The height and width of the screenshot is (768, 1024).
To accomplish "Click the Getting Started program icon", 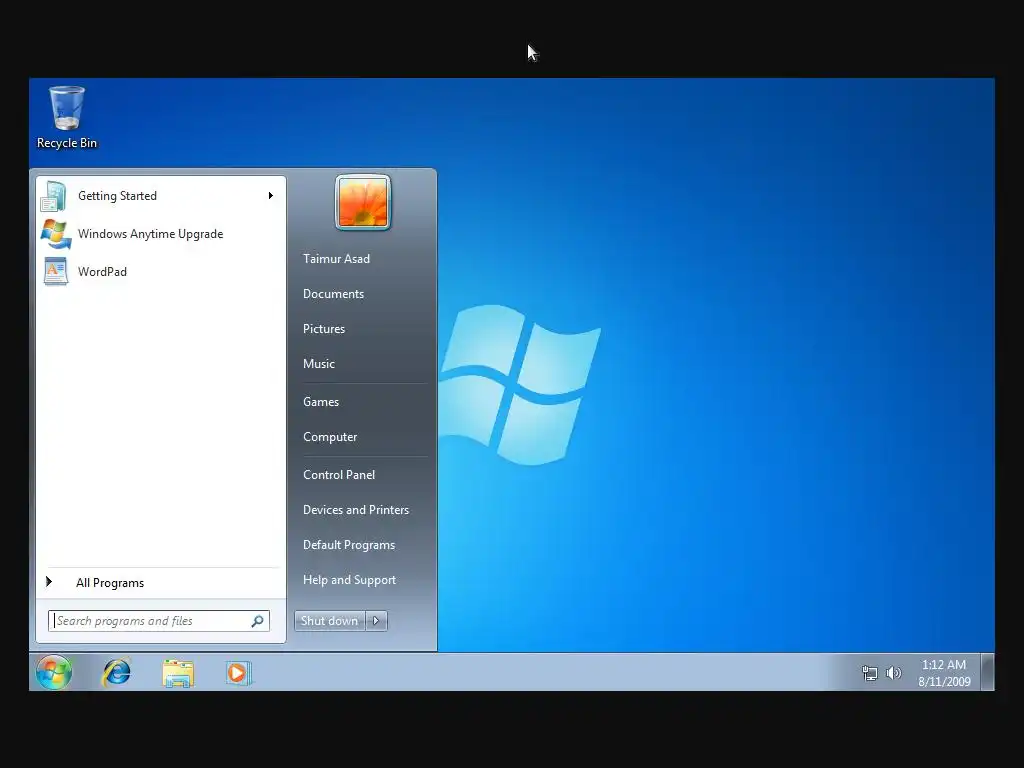I will coord(54,196).
